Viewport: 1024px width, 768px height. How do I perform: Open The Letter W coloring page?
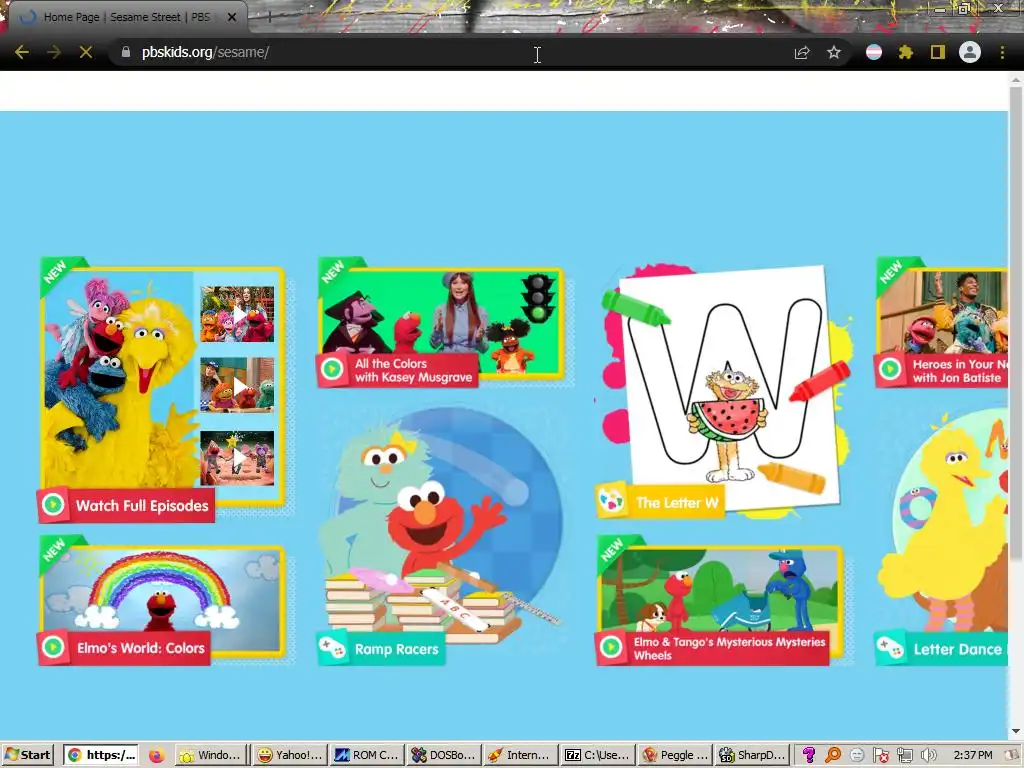coord(722,390)
